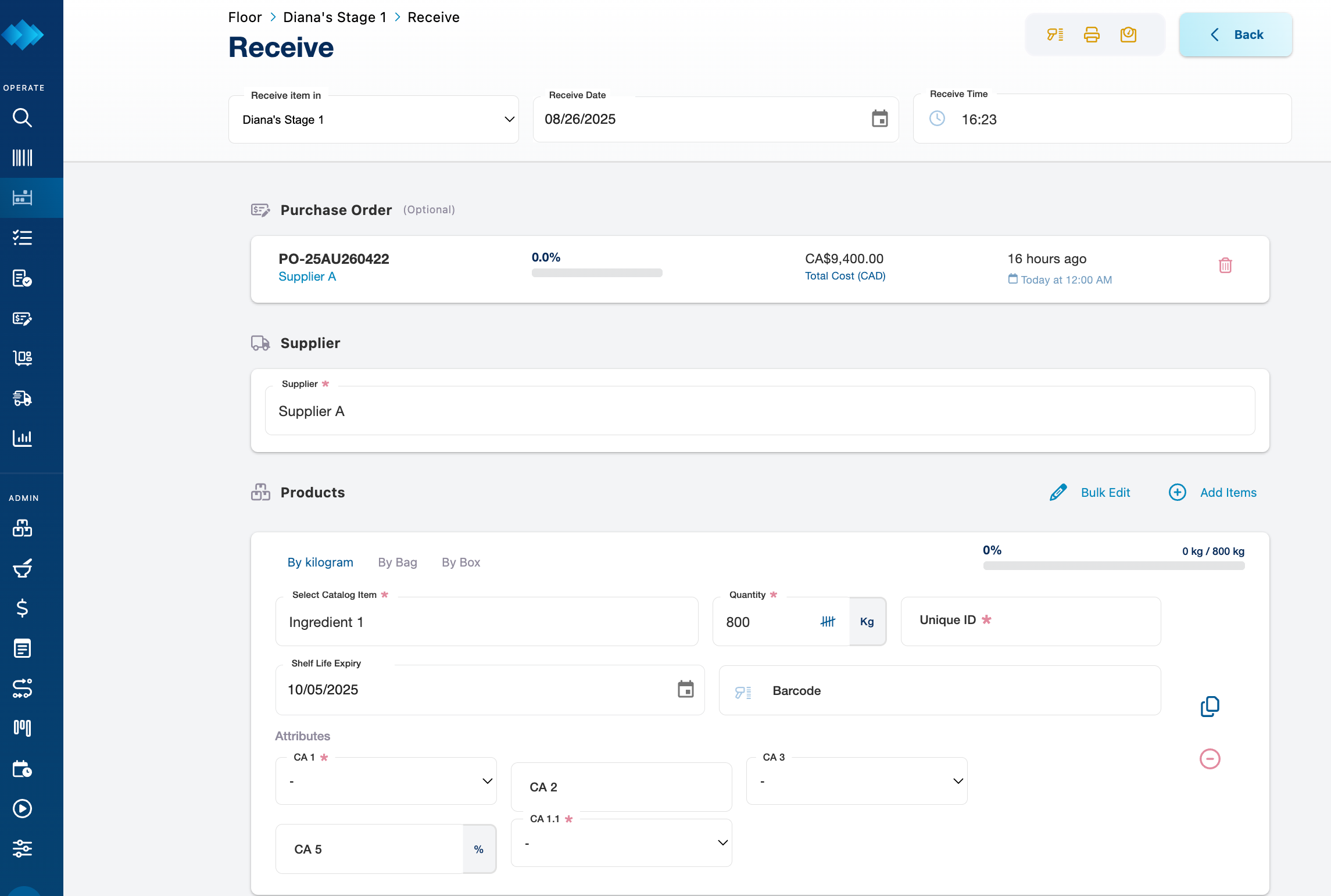
Task: Click the search icon in sidebar
Action: click(x=22, y=118)
